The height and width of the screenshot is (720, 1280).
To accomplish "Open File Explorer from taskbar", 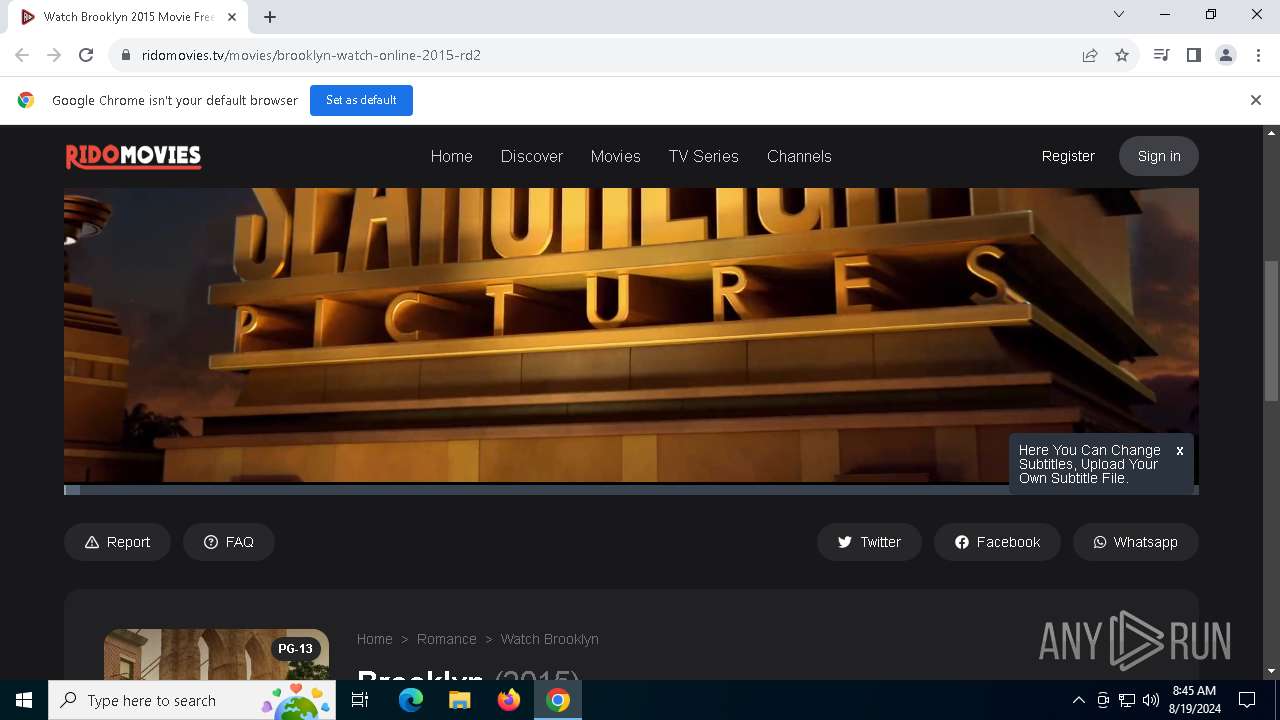I will pos(460,700).
